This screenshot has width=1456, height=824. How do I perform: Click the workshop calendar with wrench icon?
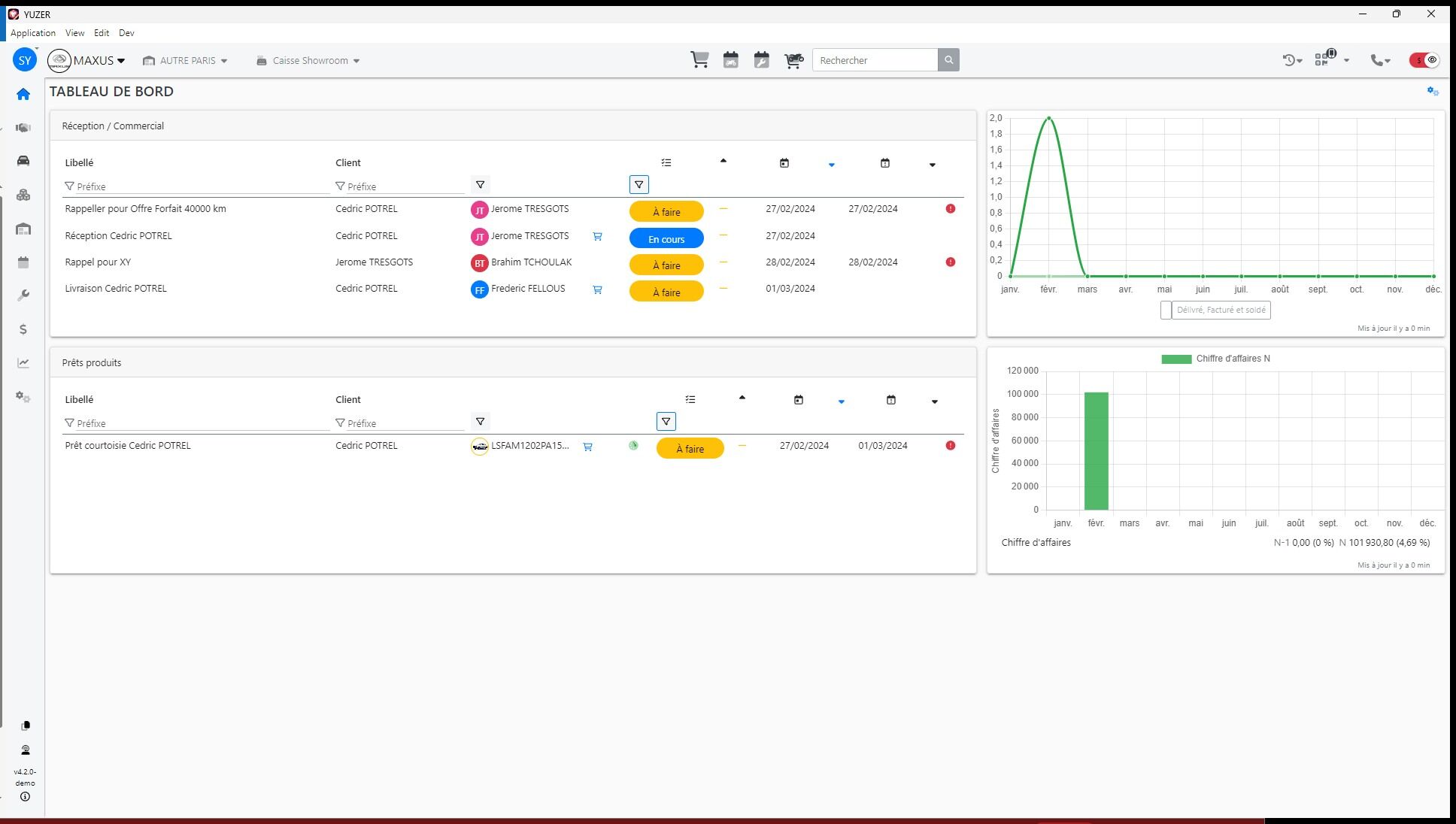pyautogui.click(x=761, y=60)
